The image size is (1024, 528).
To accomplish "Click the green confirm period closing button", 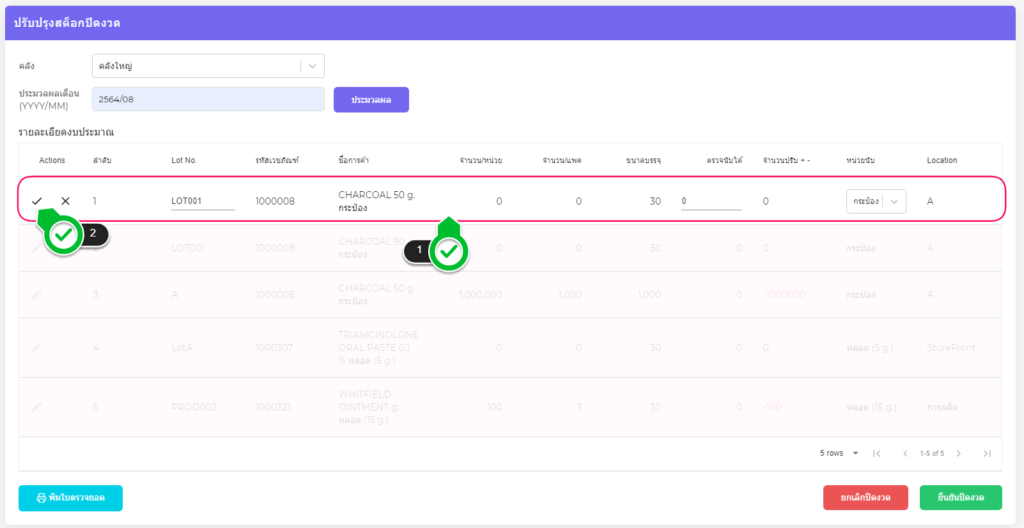I will click(960, 497).
